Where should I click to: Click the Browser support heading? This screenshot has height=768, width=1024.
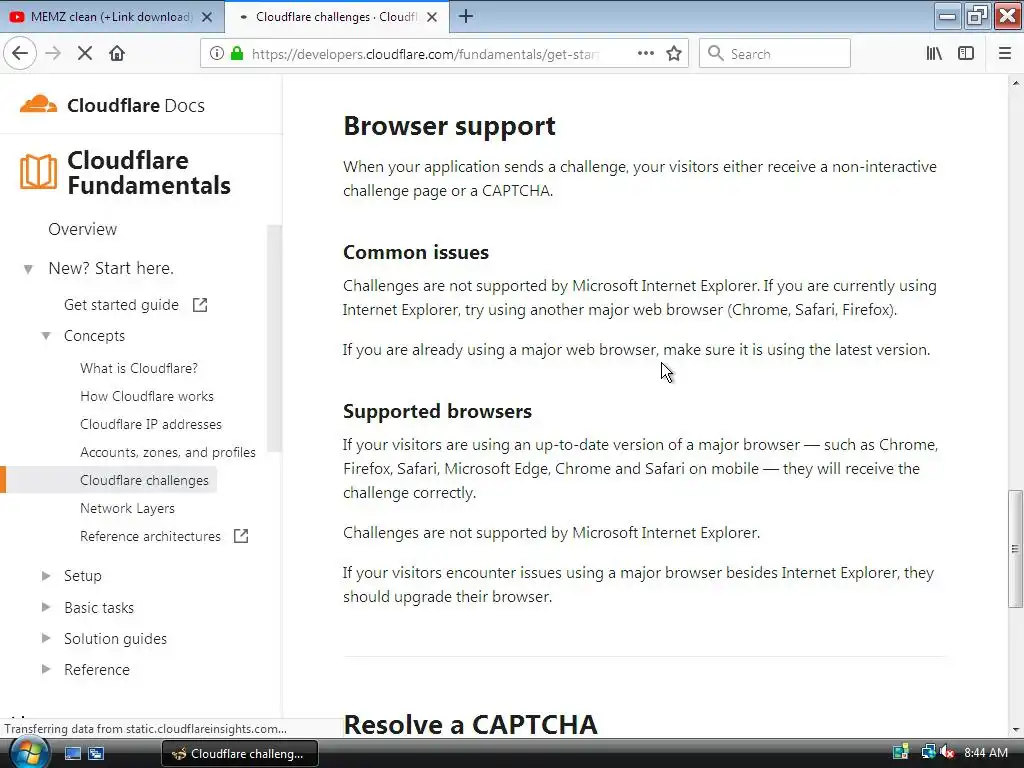pyautogui.click(x=449, y=126)
